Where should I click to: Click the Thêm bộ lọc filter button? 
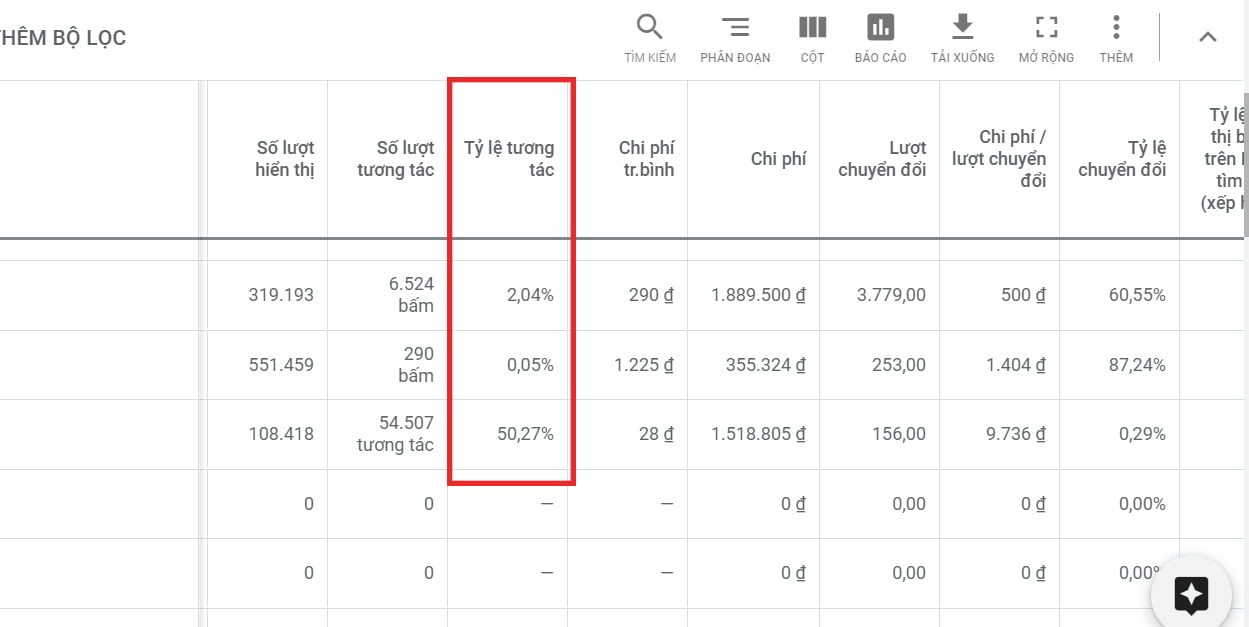[x=63, y=38]
